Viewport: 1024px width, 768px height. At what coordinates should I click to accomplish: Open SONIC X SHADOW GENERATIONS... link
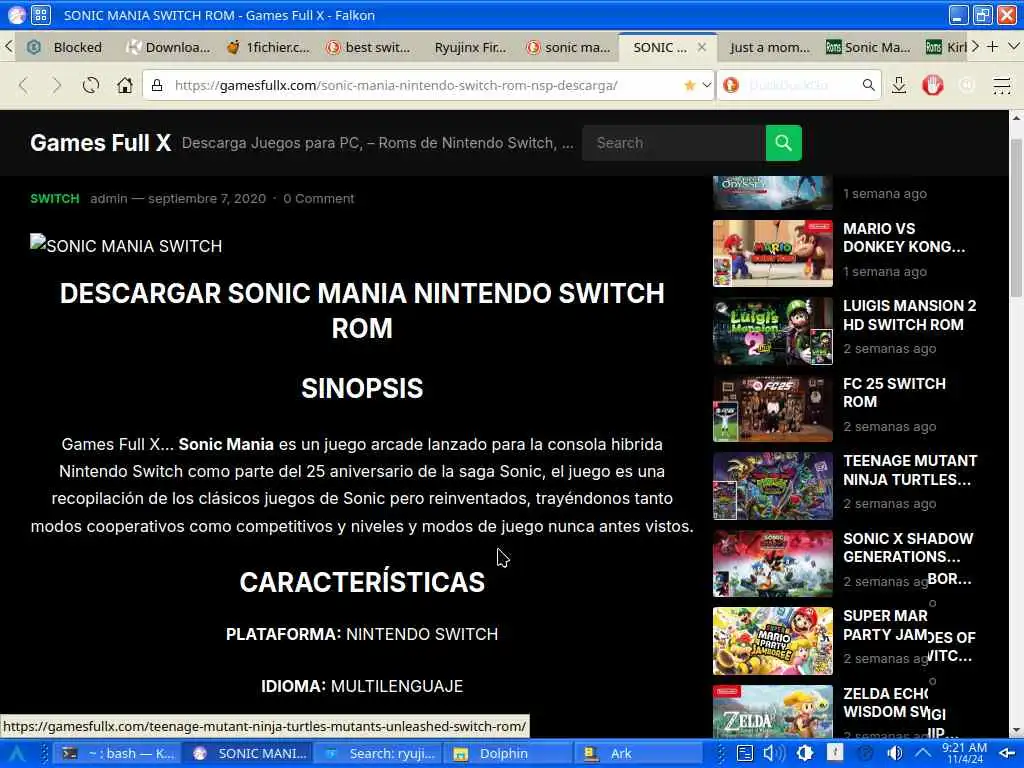908,548
